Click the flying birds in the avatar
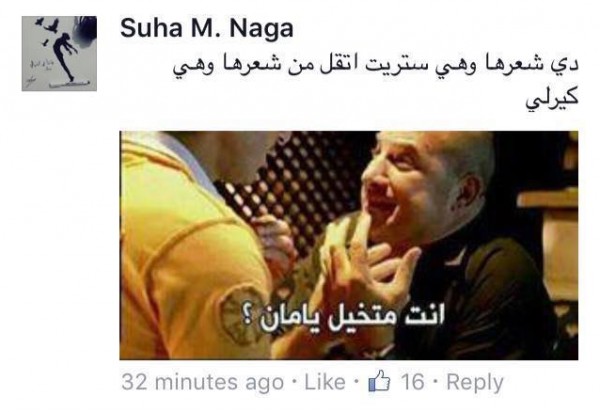Image resolution: width=600 pixels, height=412 pixels. [x=48, y=29]
